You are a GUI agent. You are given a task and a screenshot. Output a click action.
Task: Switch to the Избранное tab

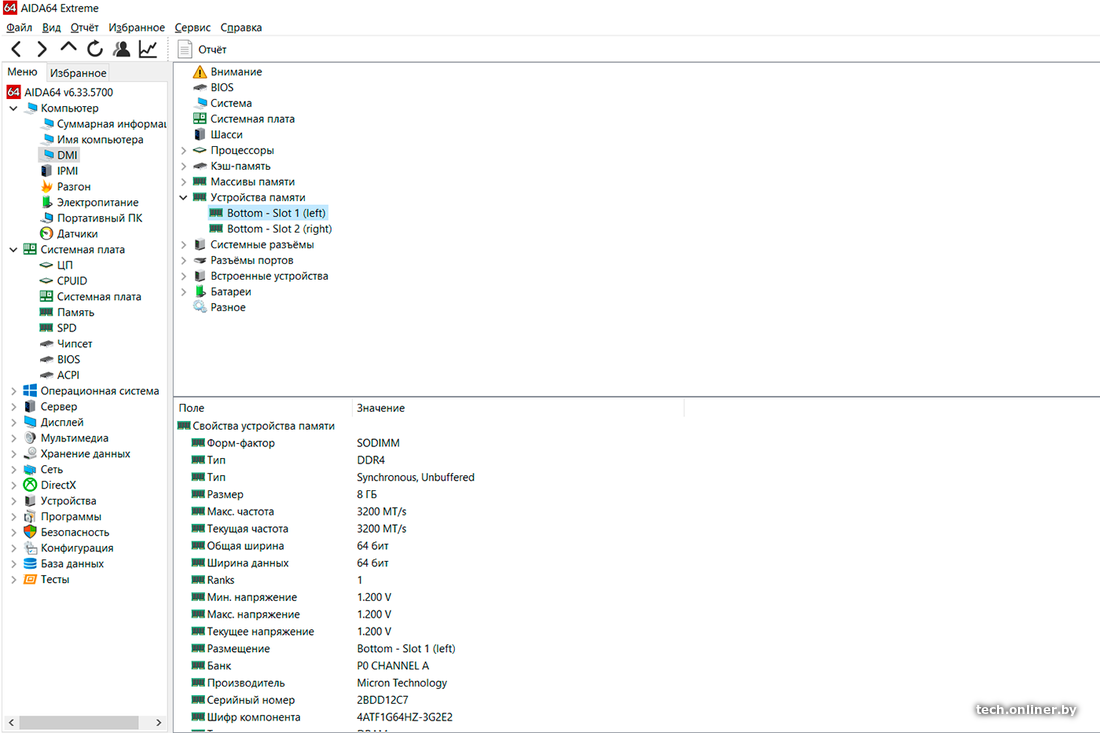click(x=78, y=73)
